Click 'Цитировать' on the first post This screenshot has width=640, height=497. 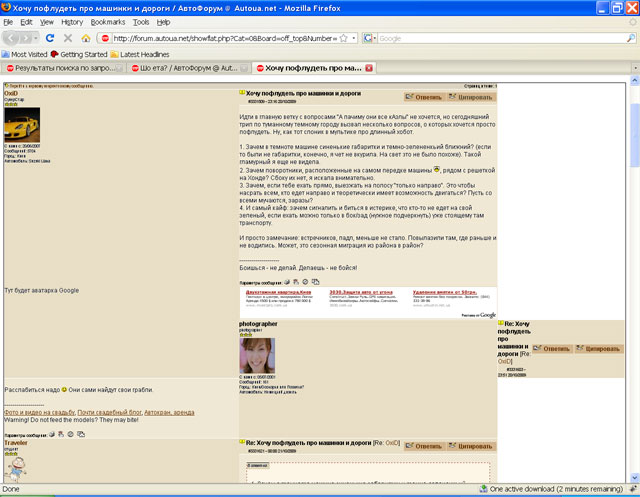(471, 97)
